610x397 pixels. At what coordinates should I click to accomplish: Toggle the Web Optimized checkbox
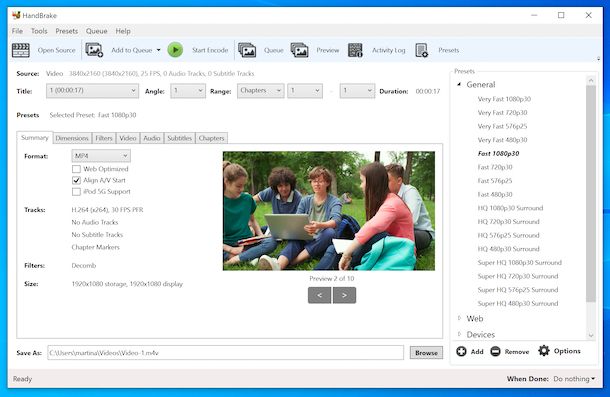tap(76, 169)
